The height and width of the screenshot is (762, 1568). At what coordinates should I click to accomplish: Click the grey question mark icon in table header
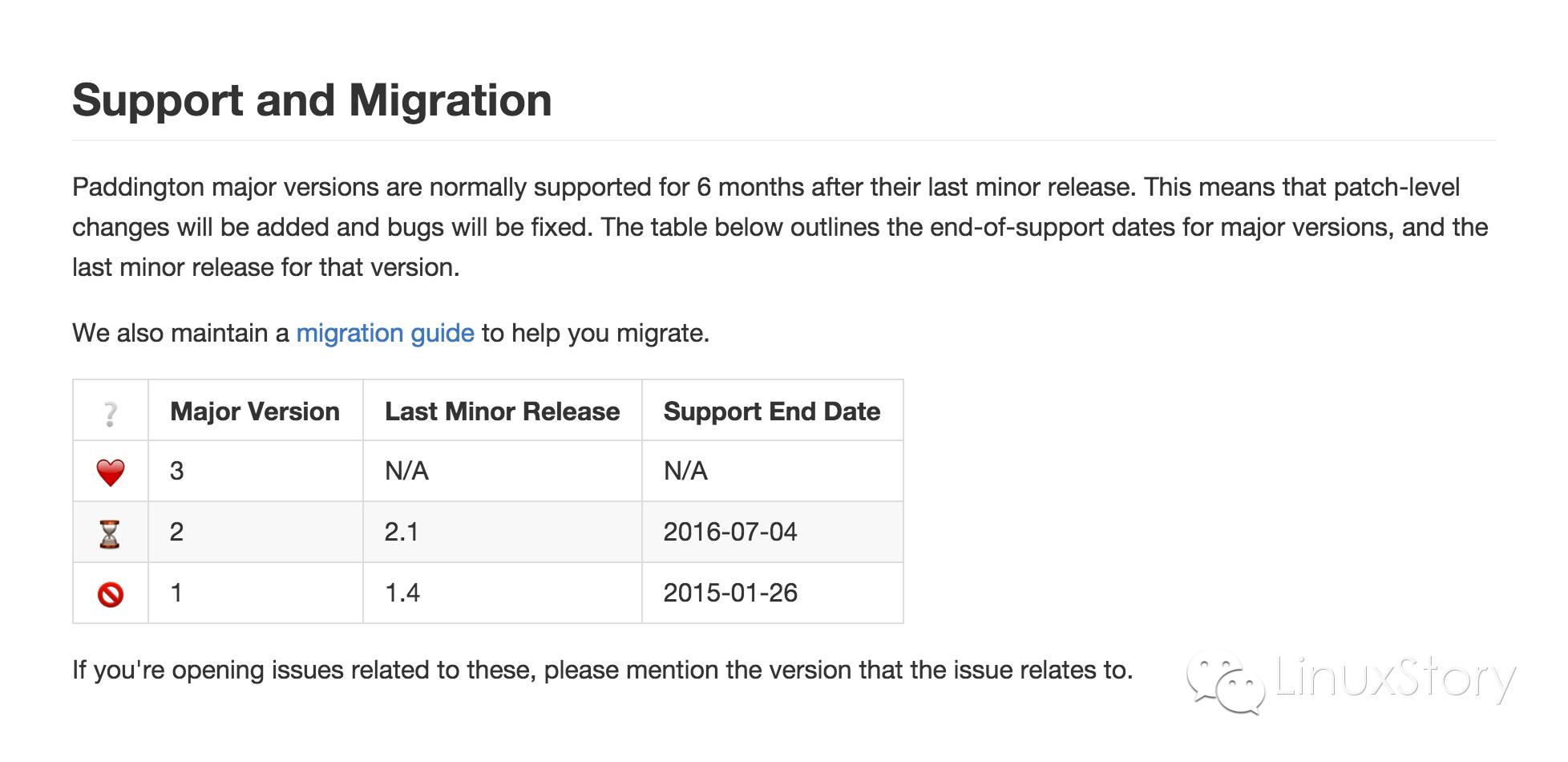[x=111, y=412]
